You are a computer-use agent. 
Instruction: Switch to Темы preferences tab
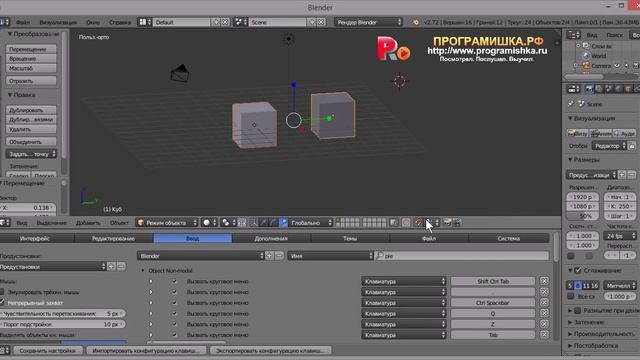coord(350,238)
